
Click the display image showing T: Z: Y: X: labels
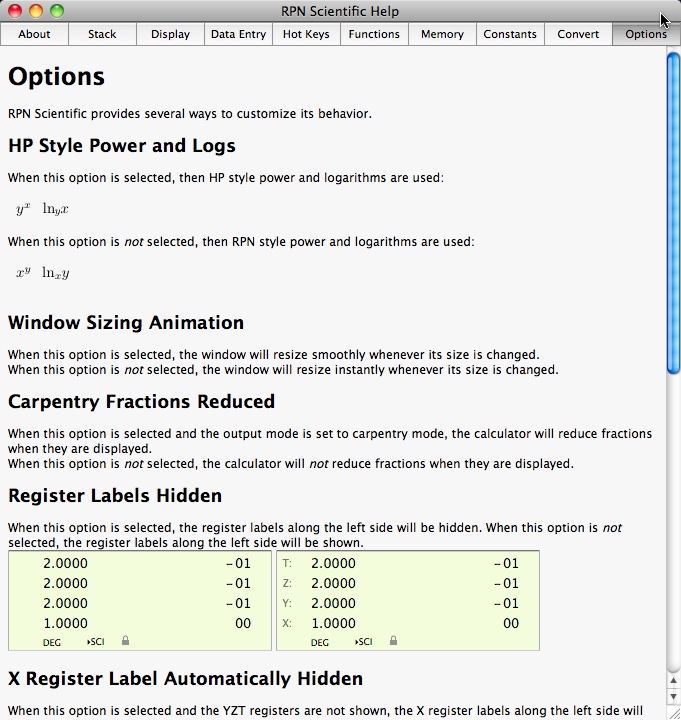pos(407,600)
